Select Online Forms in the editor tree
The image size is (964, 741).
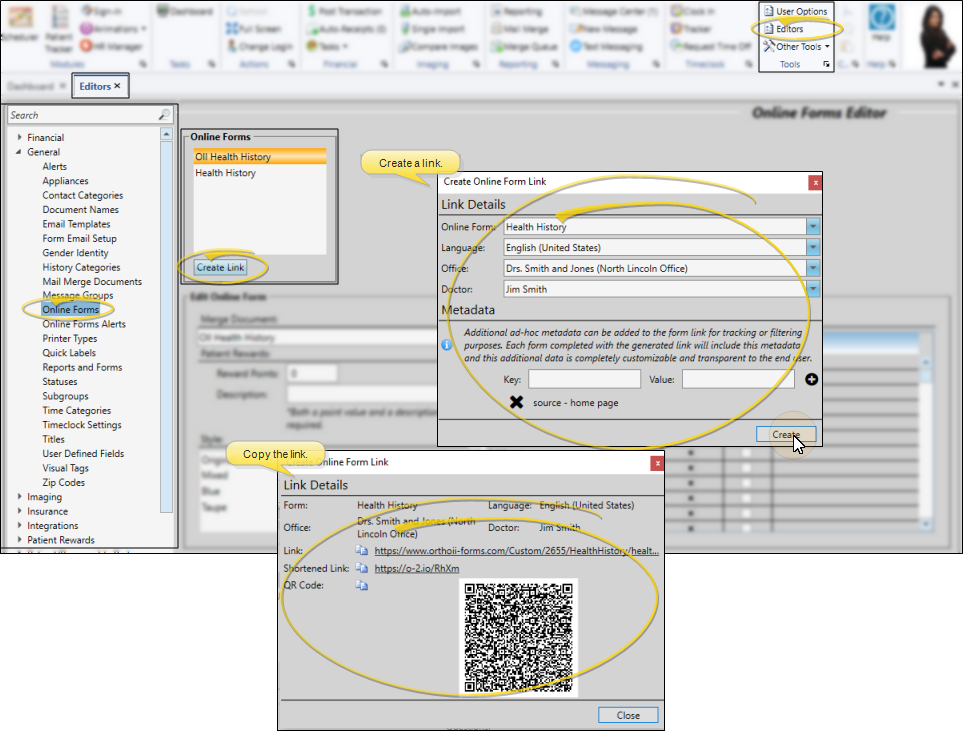tap(70, 310)
